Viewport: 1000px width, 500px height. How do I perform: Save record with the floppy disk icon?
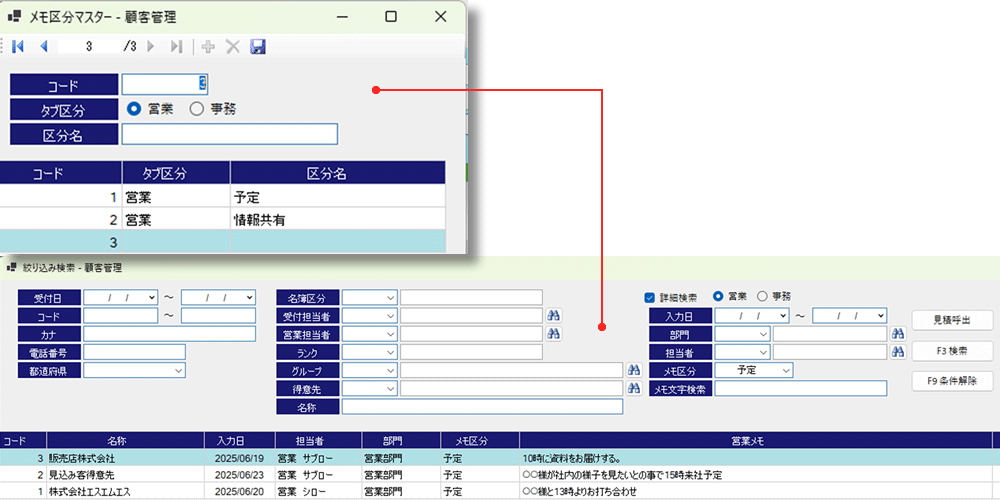(258, 46)
